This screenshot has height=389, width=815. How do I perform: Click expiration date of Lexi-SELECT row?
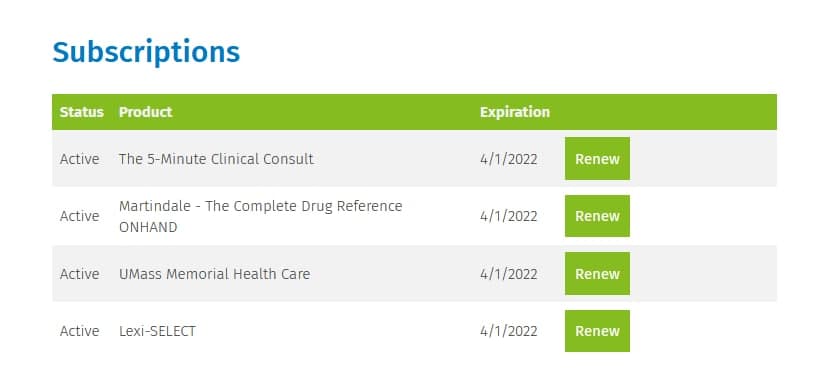(508, 331)
